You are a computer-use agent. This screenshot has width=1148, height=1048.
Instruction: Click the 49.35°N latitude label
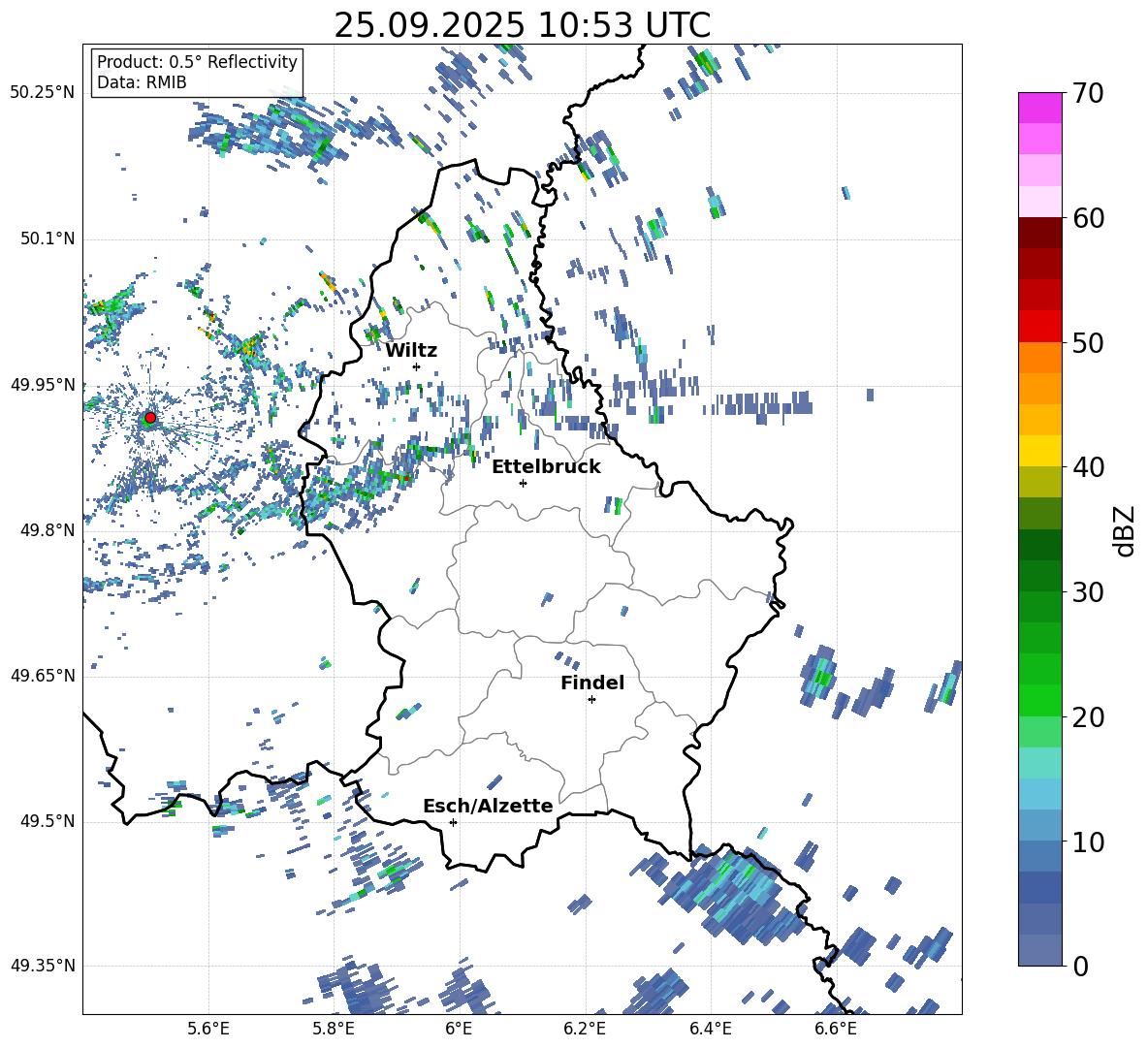(43, 966)
